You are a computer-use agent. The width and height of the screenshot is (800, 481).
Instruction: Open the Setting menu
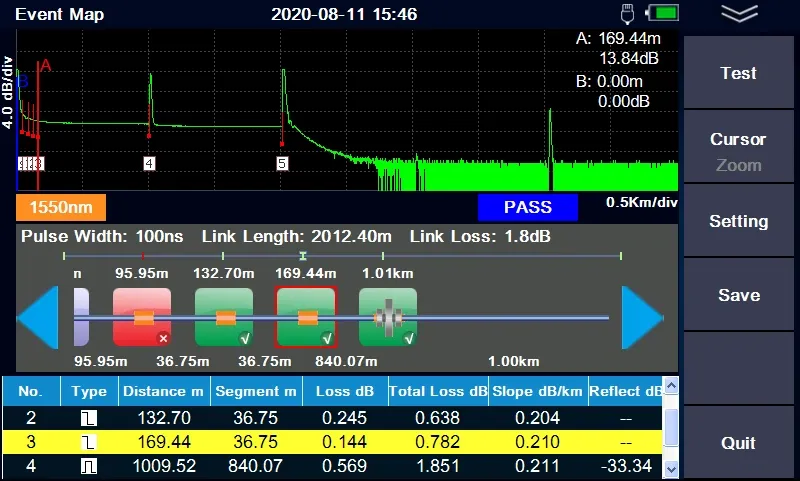tap(738, 221)
